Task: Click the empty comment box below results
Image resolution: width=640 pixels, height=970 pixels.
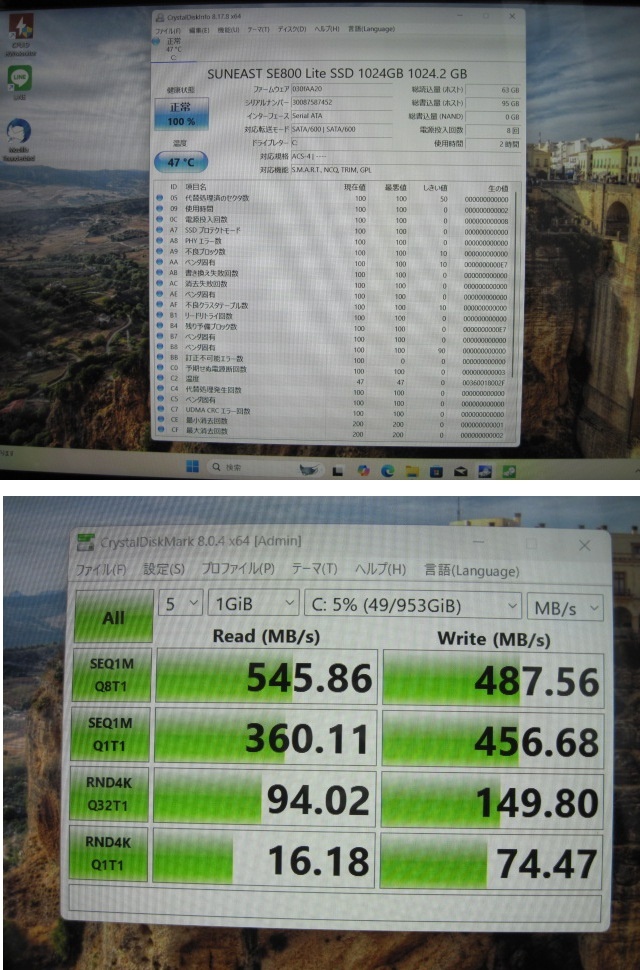Action: tap(335, 905)
